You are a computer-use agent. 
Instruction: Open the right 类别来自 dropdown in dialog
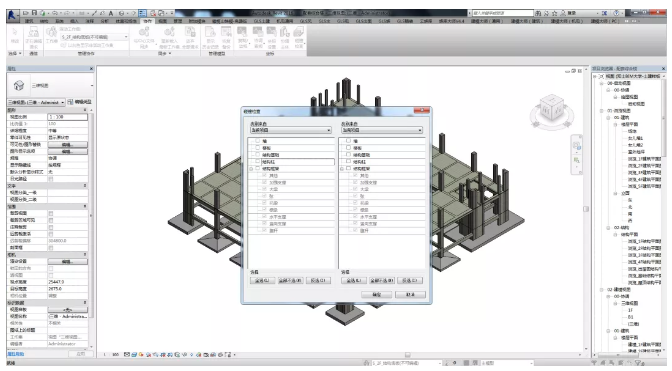click(382, 130)
